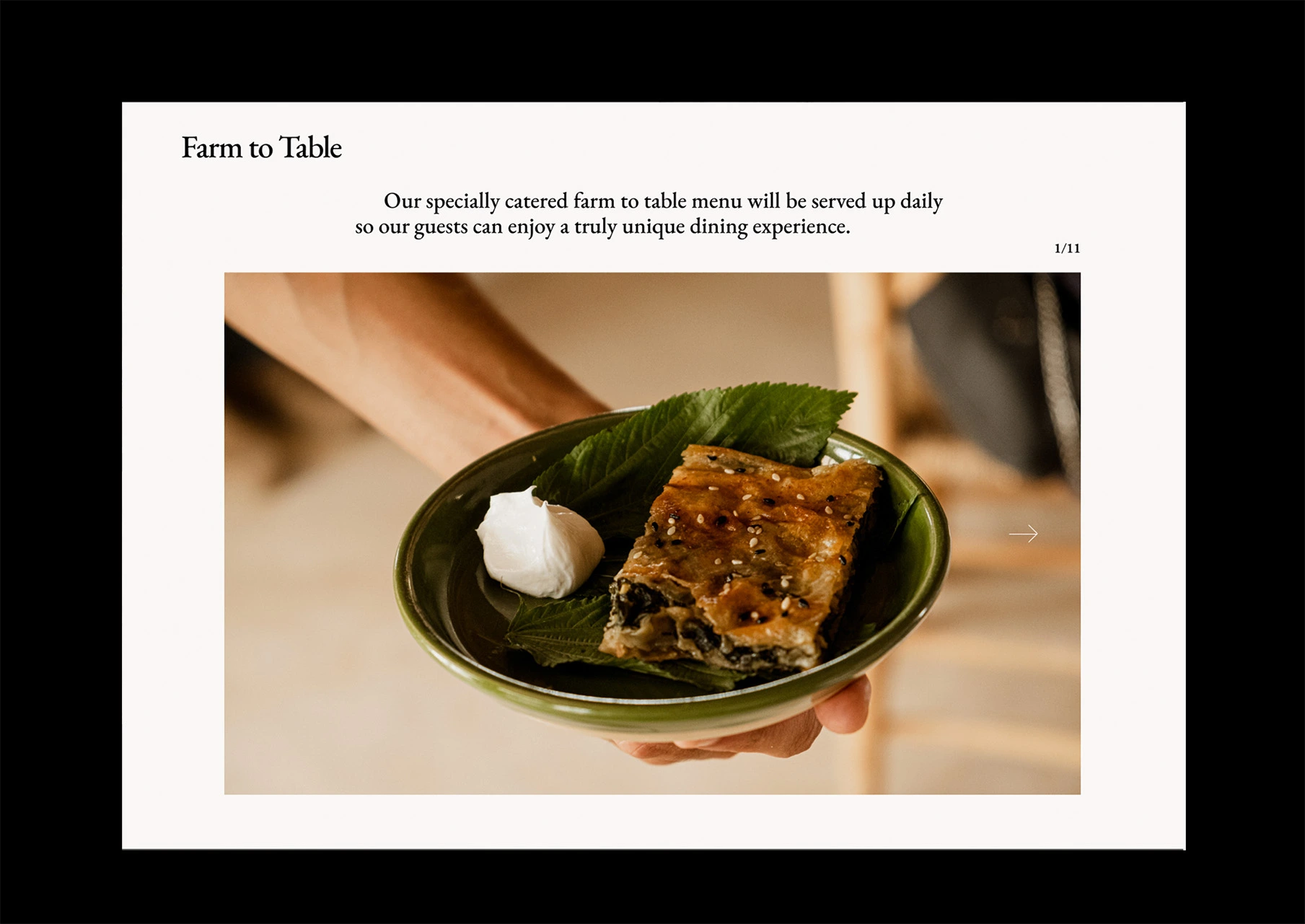Screen dimensions: 1305x924
Task: Click the word 'Table' in the heading
Action: [310, 148]
